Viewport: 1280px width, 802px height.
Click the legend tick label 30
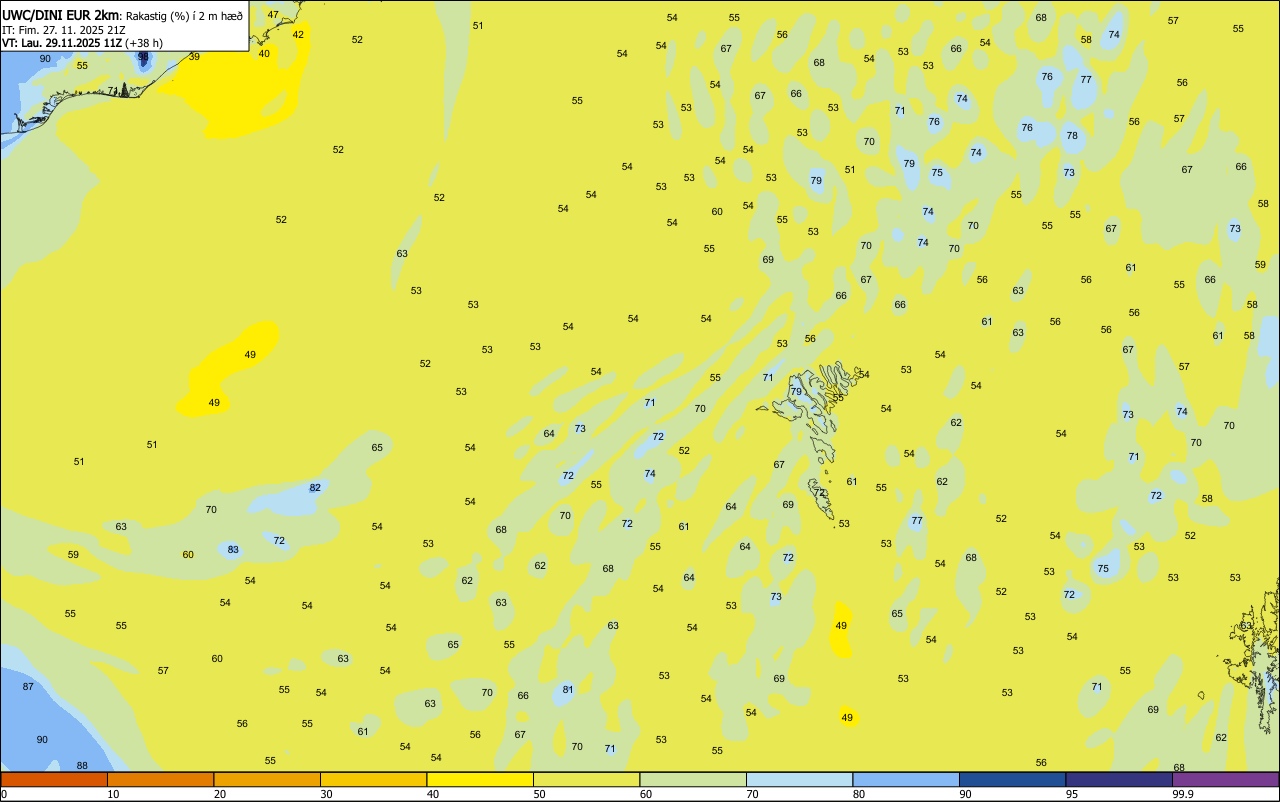pos(326,794)
